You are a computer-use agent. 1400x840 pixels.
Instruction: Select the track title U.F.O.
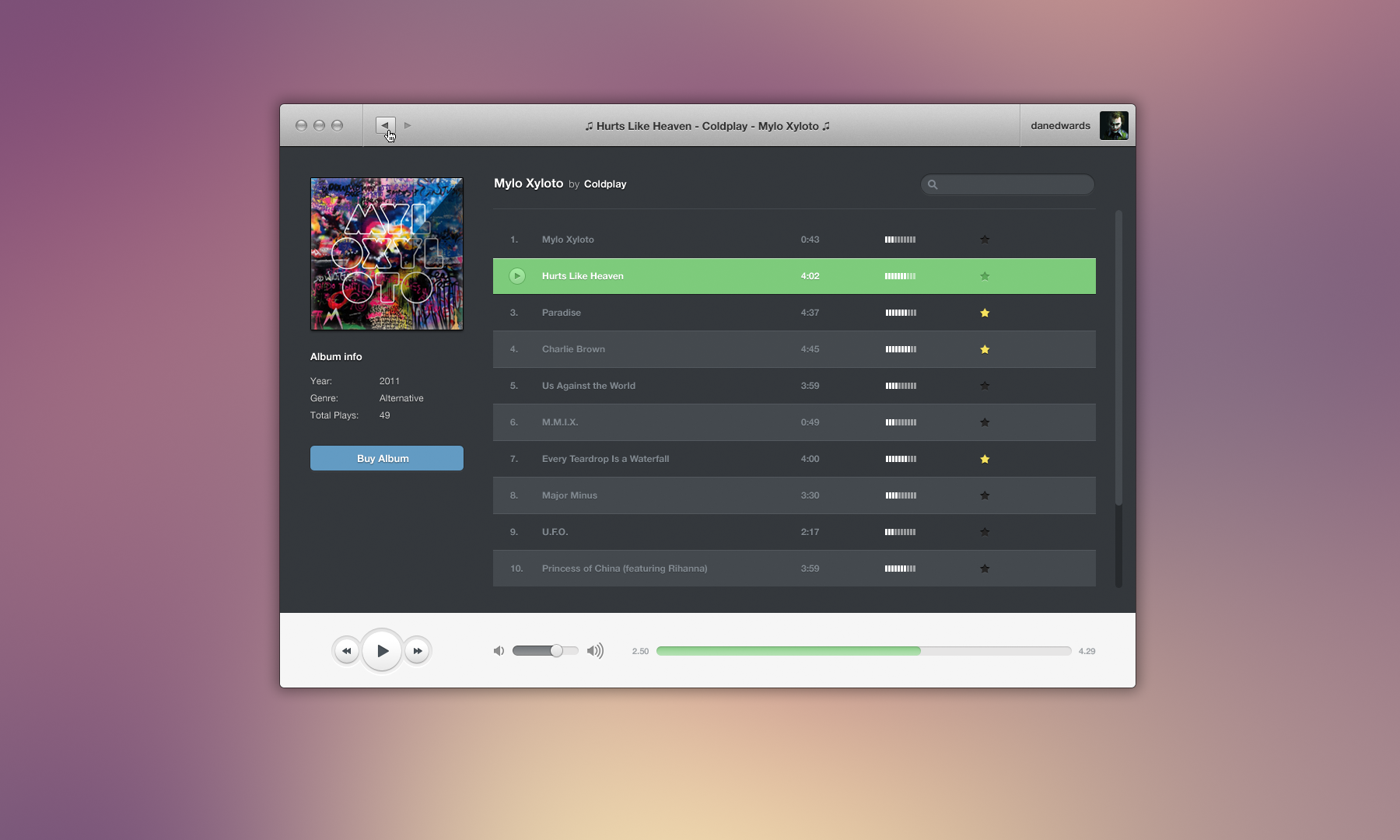tap(555, 532)
